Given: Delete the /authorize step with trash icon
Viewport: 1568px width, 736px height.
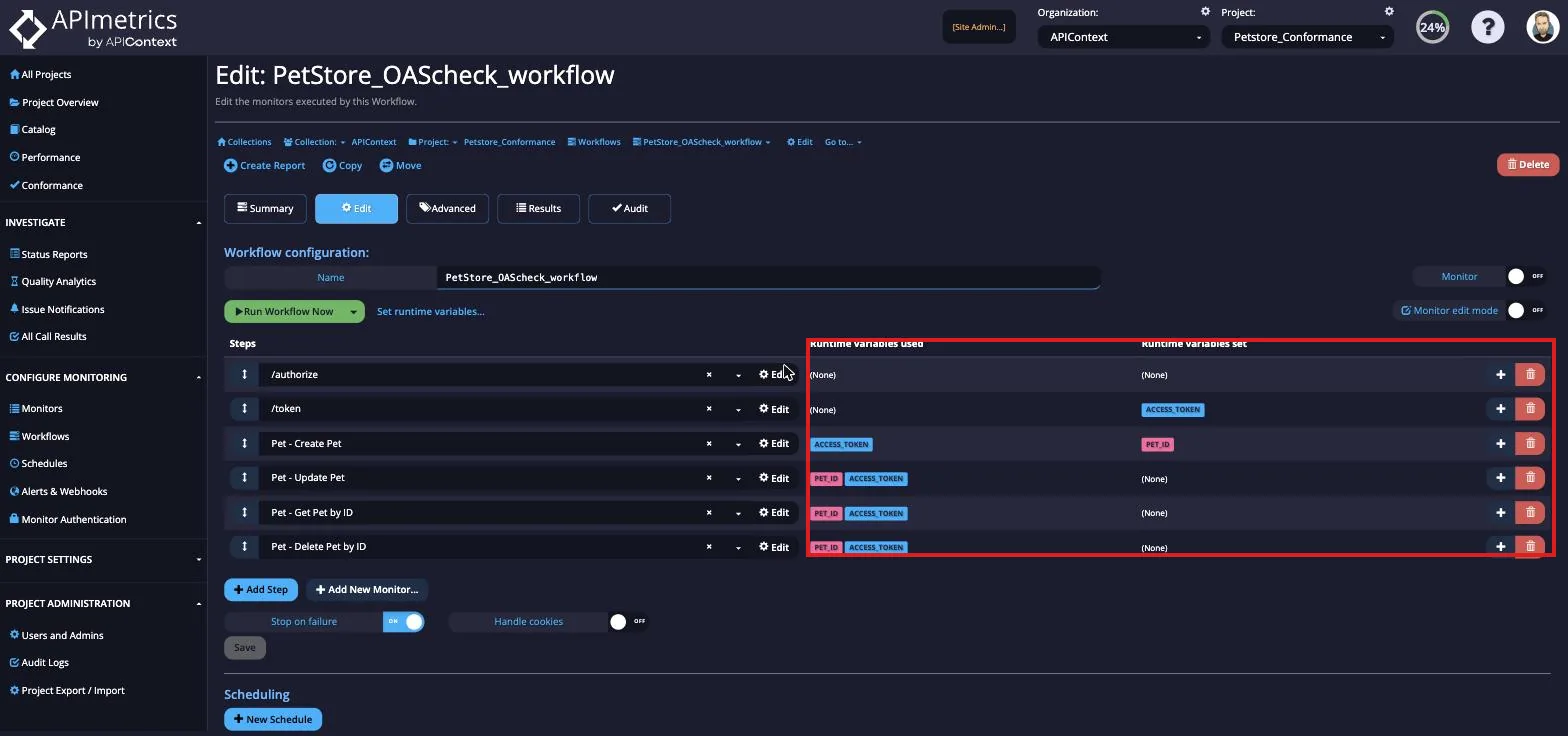Looking at the screenshot, I should pyautogui.click(x=1530, y=374).
